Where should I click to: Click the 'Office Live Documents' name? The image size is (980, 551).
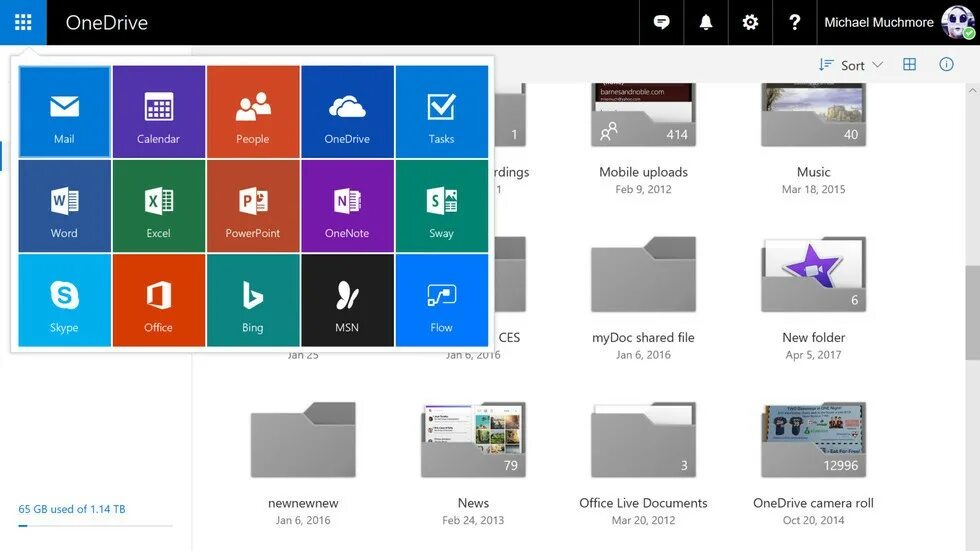tap(643, 503)
